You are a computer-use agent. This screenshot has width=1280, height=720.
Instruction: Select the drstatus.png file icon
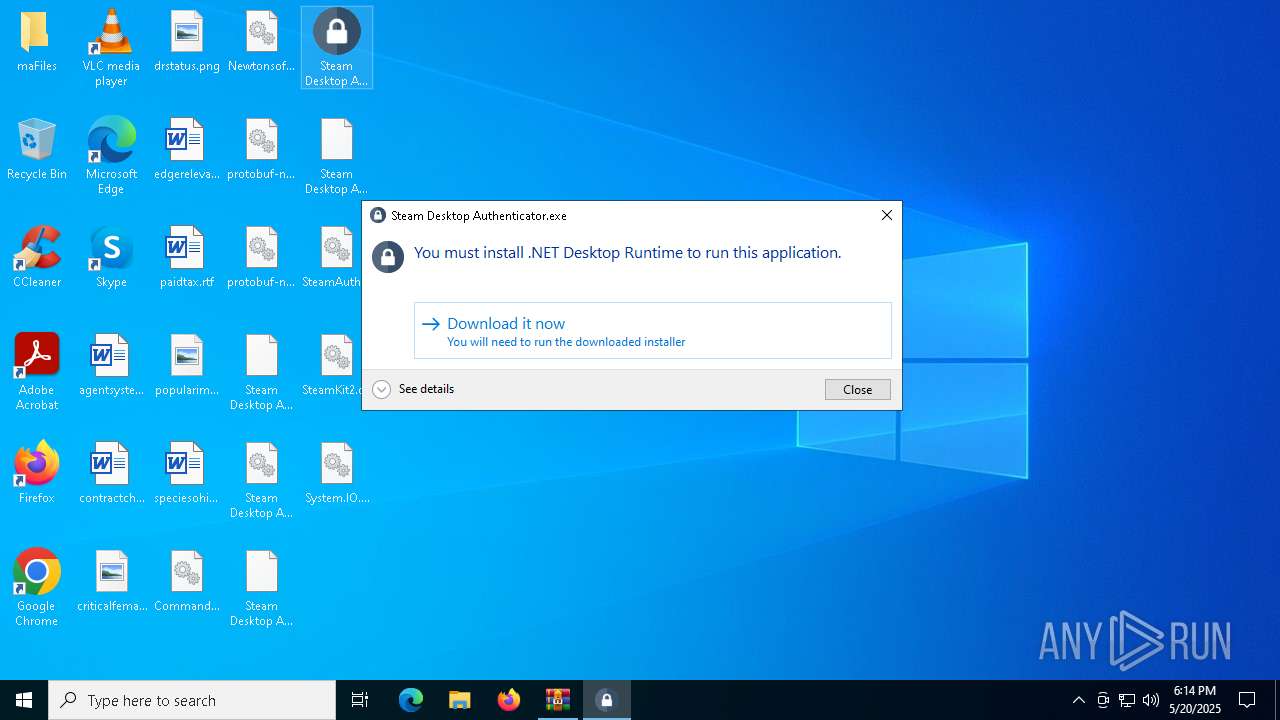pos(187,43)
